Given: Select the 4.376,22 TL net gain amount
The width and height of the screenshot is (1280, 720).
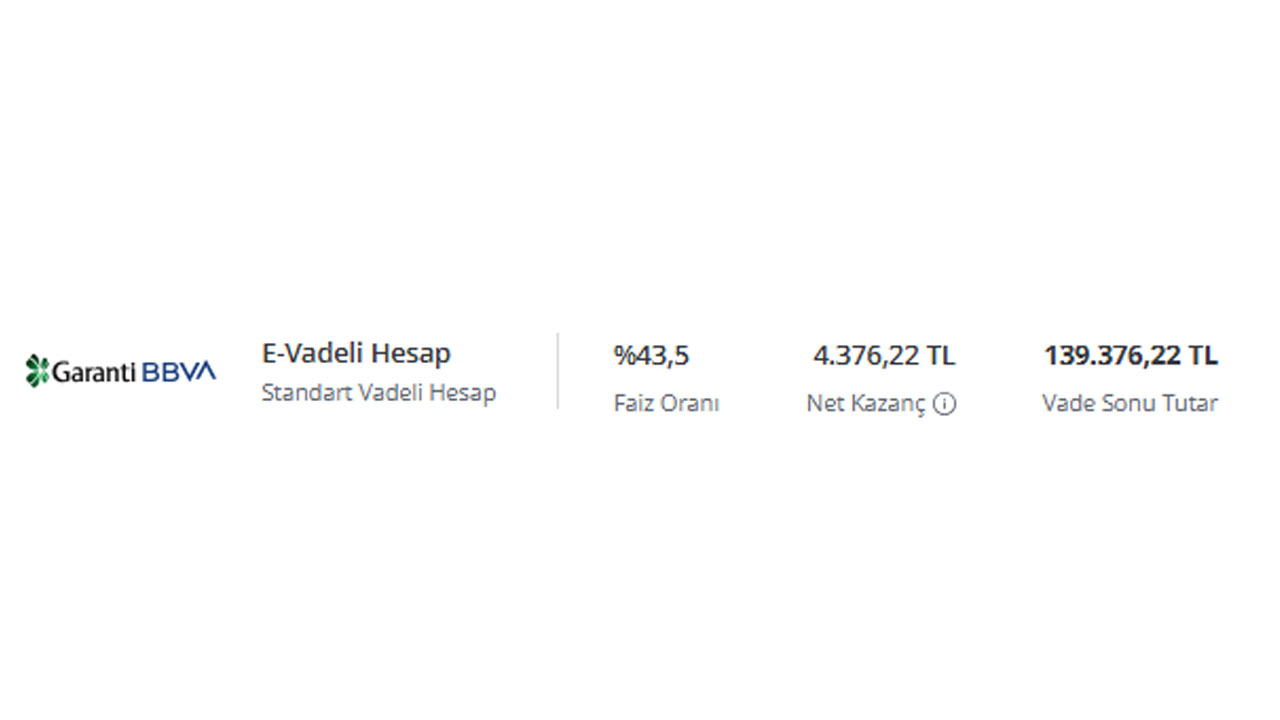Looking at the screenshot, I should coord(884,356).
